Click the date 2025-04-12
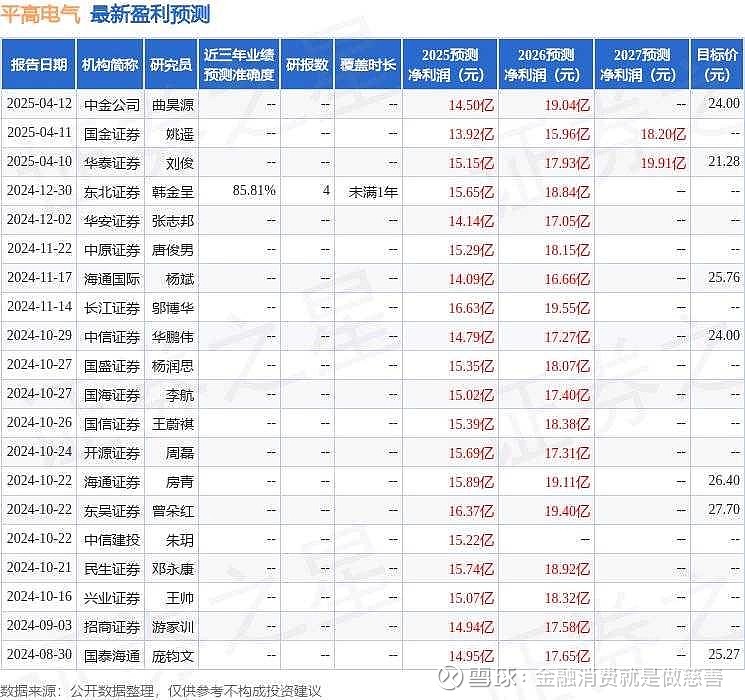Screen dimensions: 745x700 click(x=39, y=103)
